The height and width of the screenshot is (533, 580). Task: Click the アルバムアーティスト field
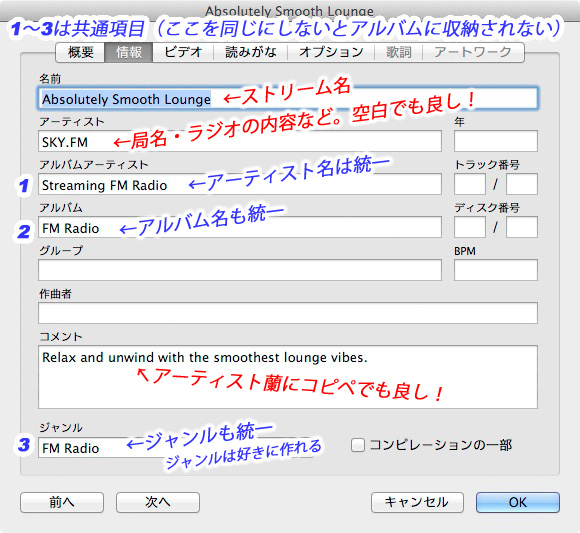pos(240,184)
